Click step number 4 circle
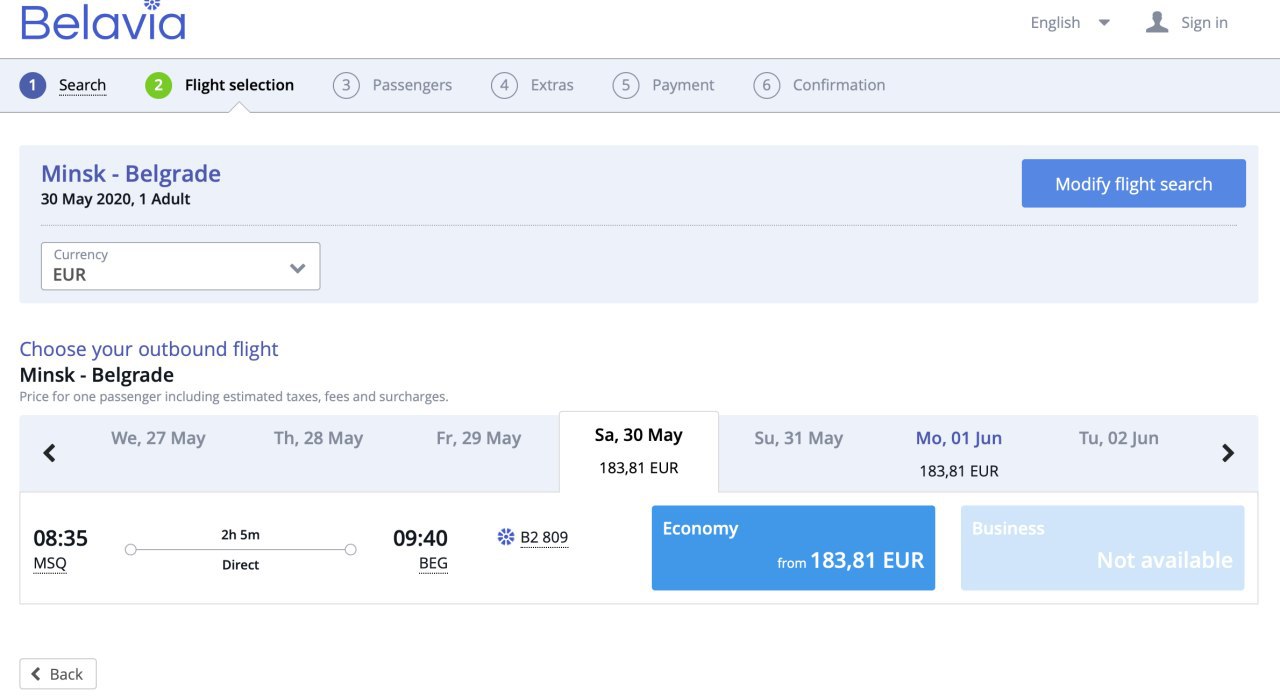The width and height of the screenshot is (1280, 698). (x=504, y=85)
